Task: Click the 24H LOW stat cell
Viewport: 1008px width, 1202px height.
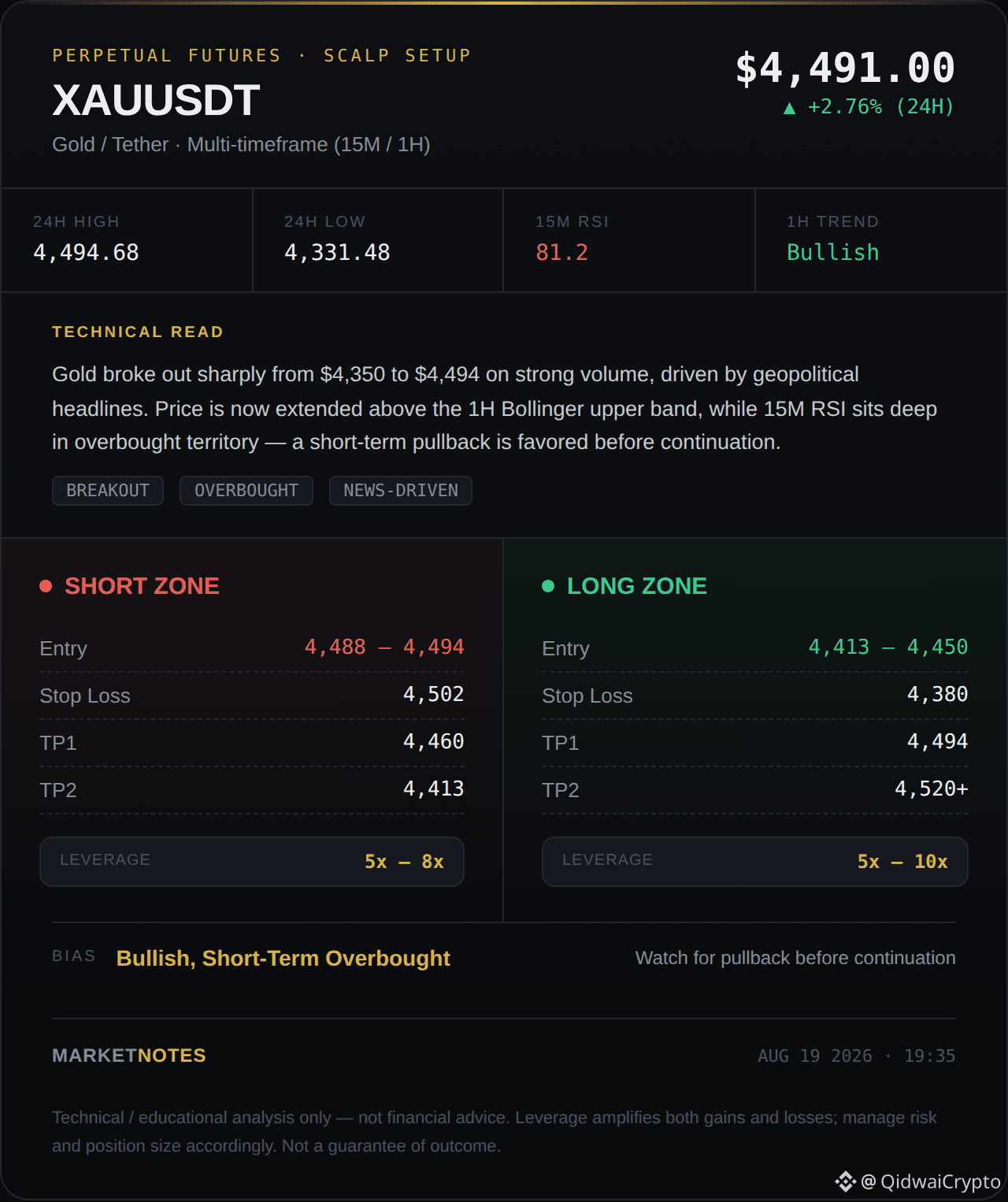Action: click(x=378, y=240)
